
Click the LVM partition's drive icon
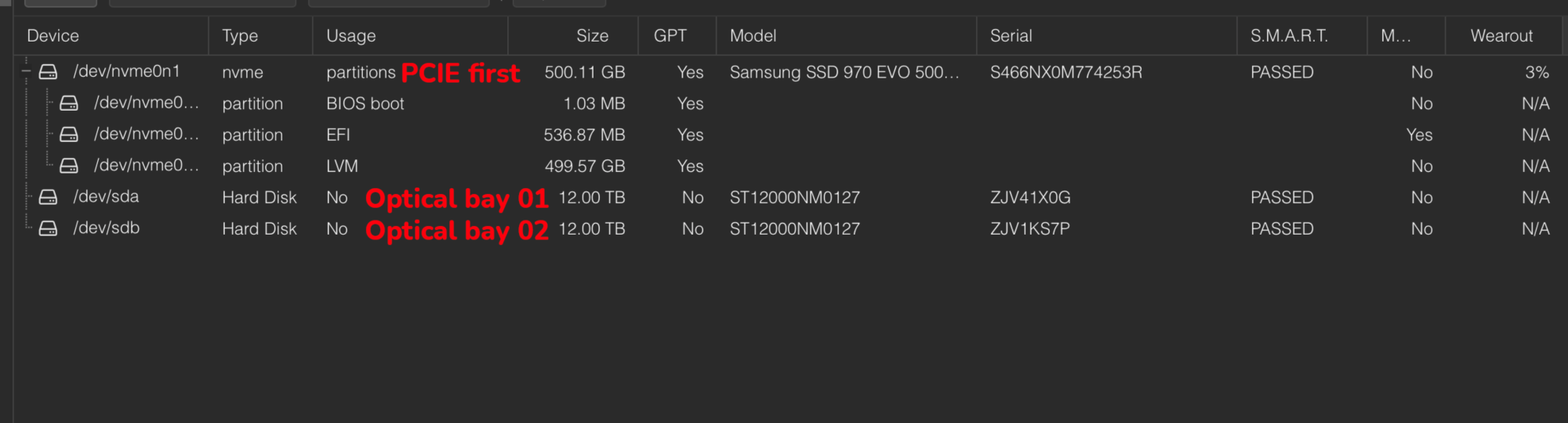point(69,166)
